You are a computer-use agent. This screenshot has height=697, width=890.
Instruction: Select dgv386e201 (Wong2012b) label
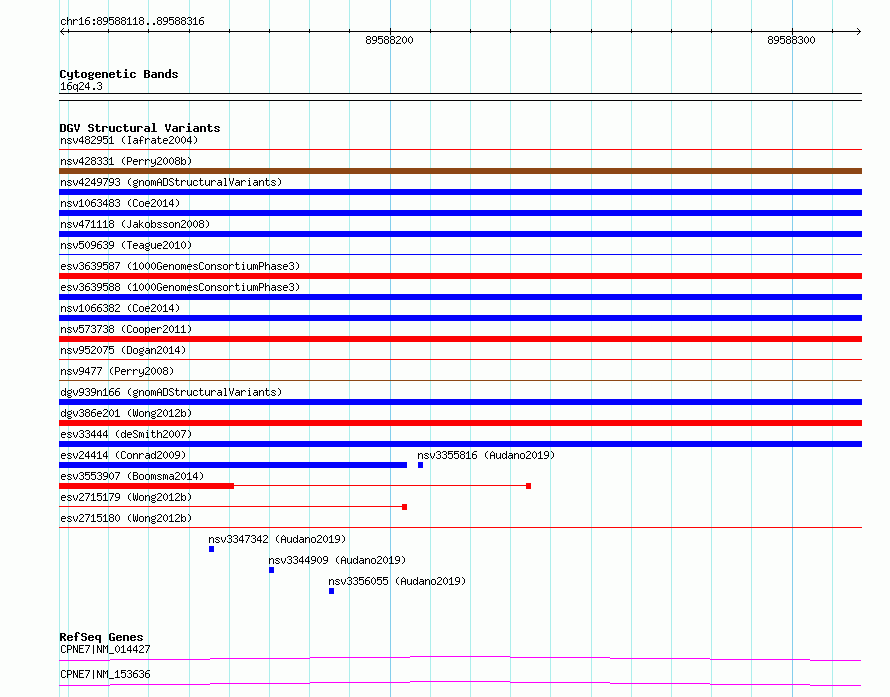[126, 413]
